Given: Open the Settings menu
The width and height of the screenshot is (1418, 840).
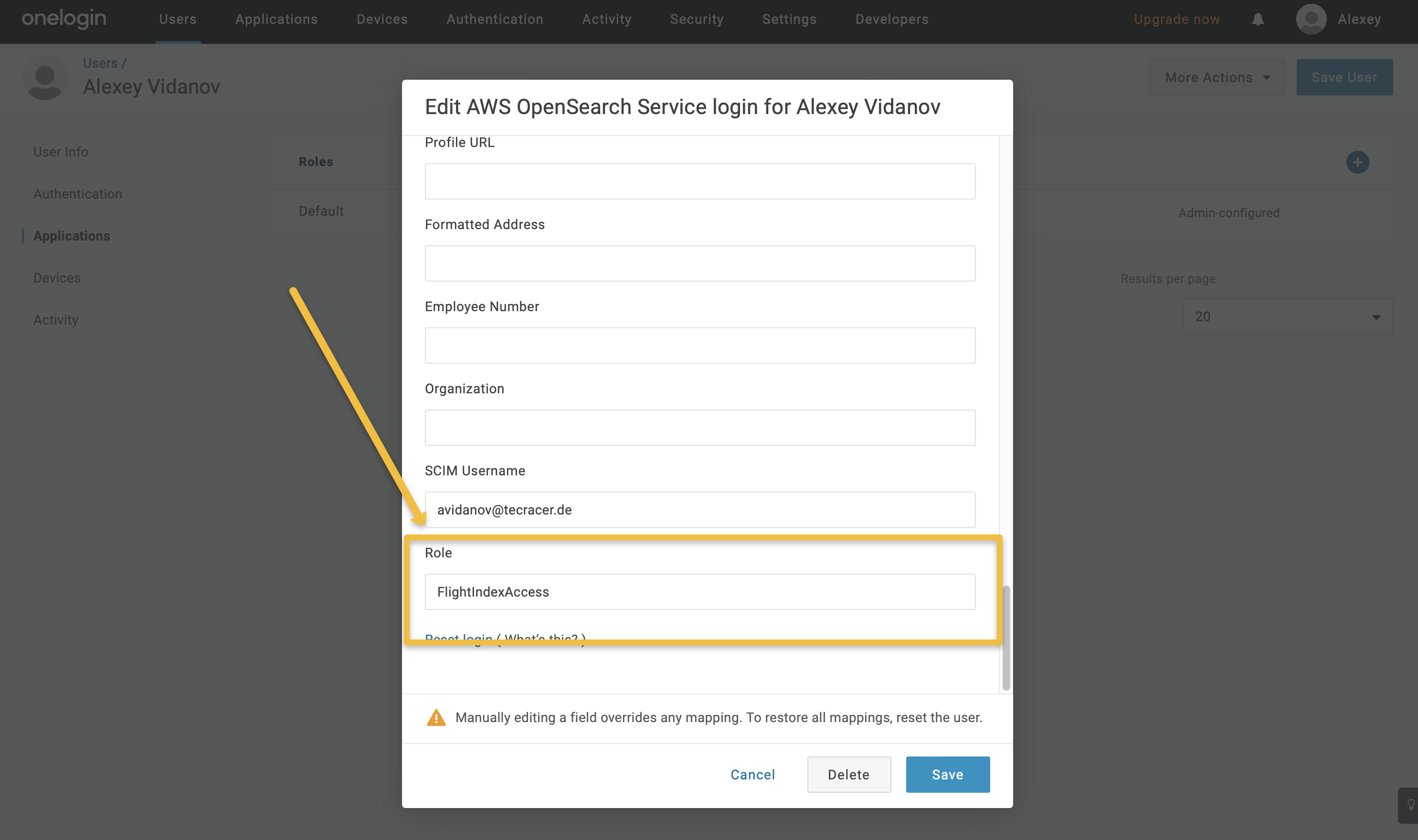Looking at the screenshot, I should coord(789,19).
